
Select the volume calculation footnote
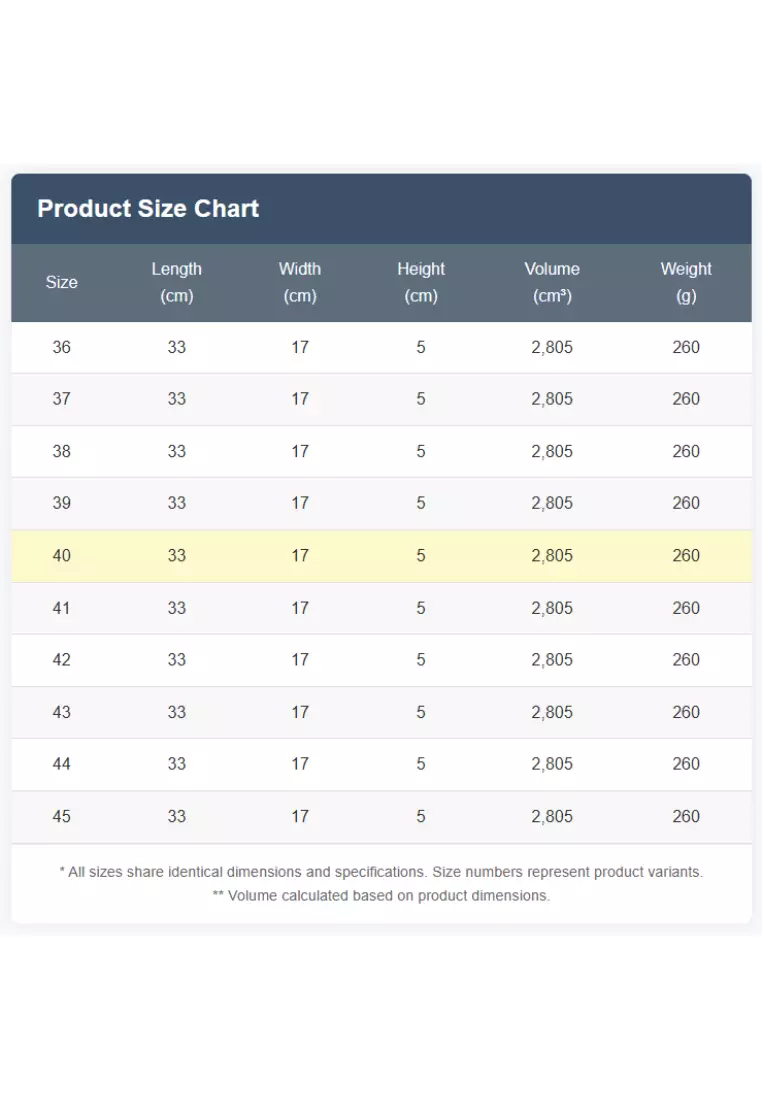381,896
